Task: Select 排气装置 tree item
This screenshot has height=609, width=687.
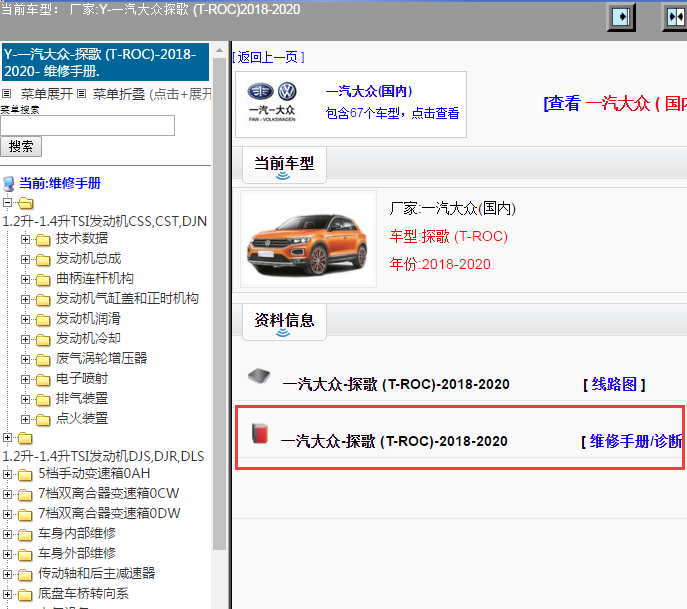Action: [x=82, y=399]
